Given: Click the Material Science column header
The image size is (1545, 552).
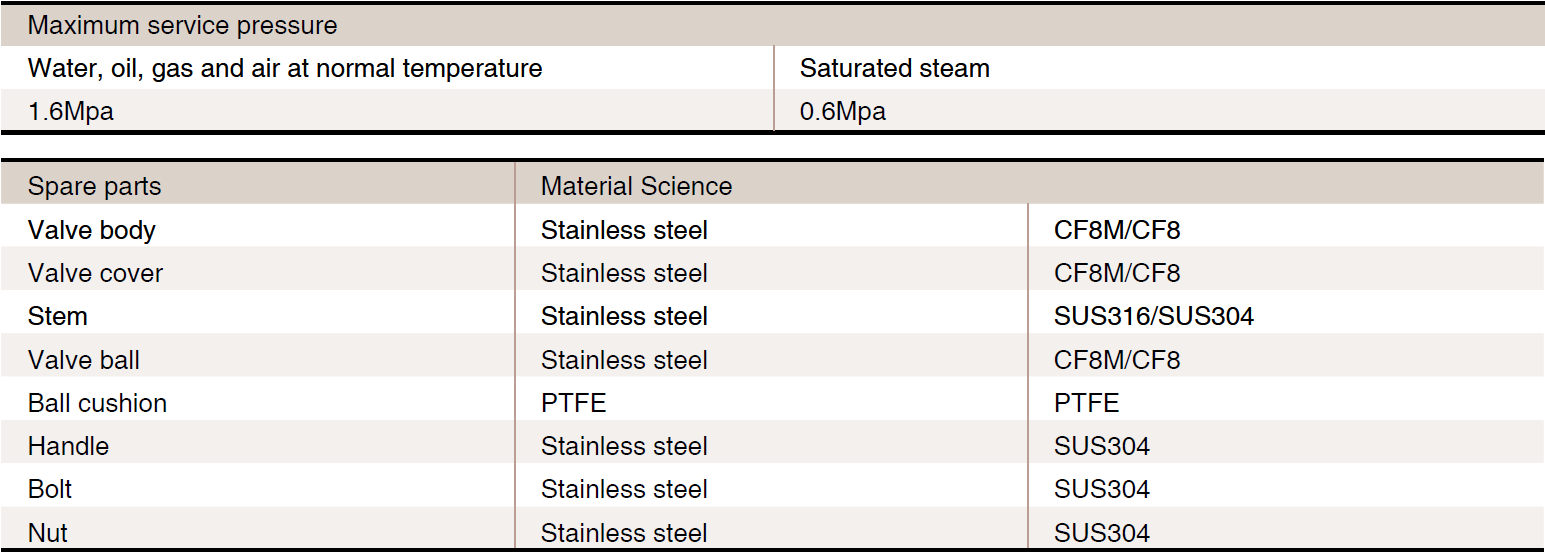Looking at the screenshot, I should 636,186.
